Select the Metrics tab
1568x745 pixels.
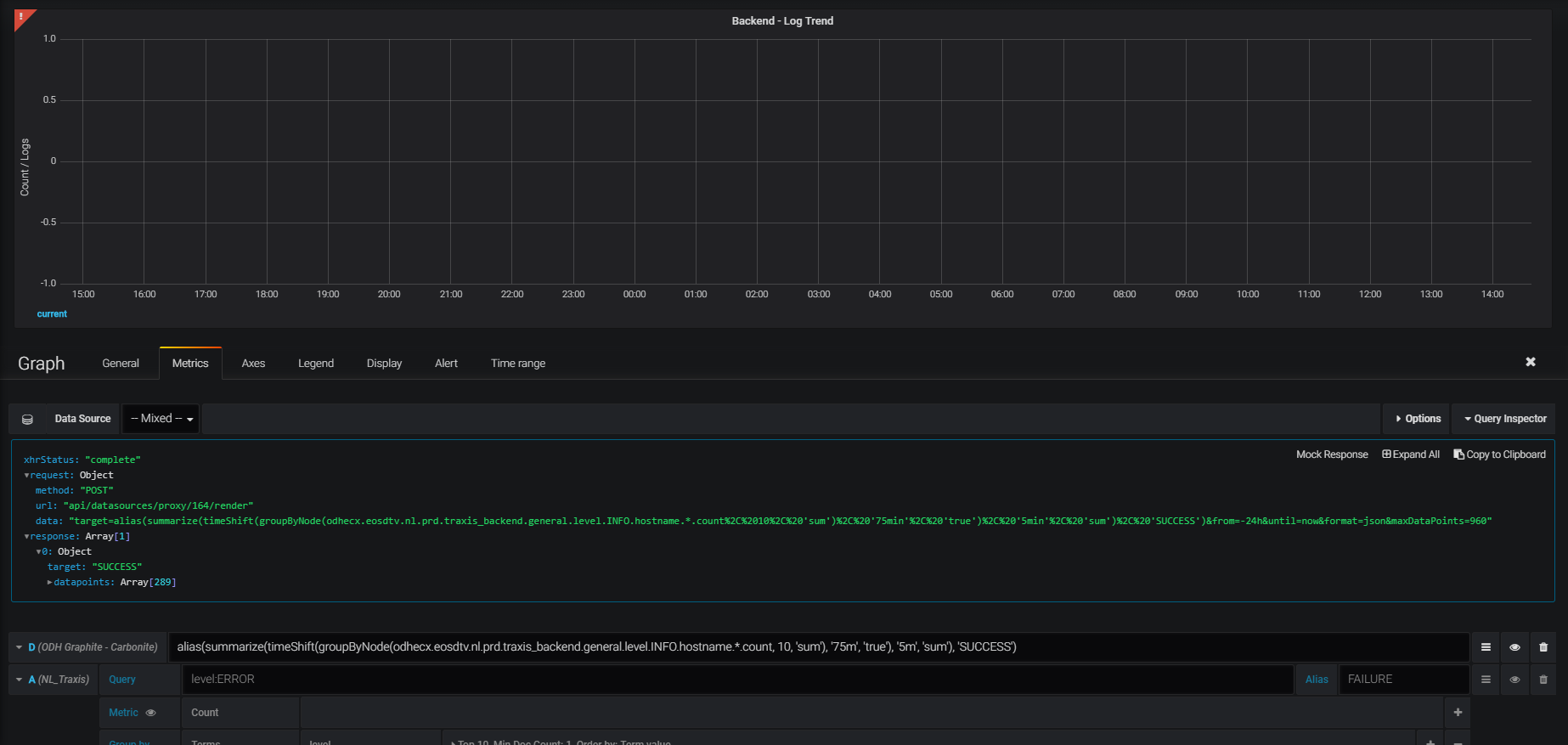tap(190, 363)
